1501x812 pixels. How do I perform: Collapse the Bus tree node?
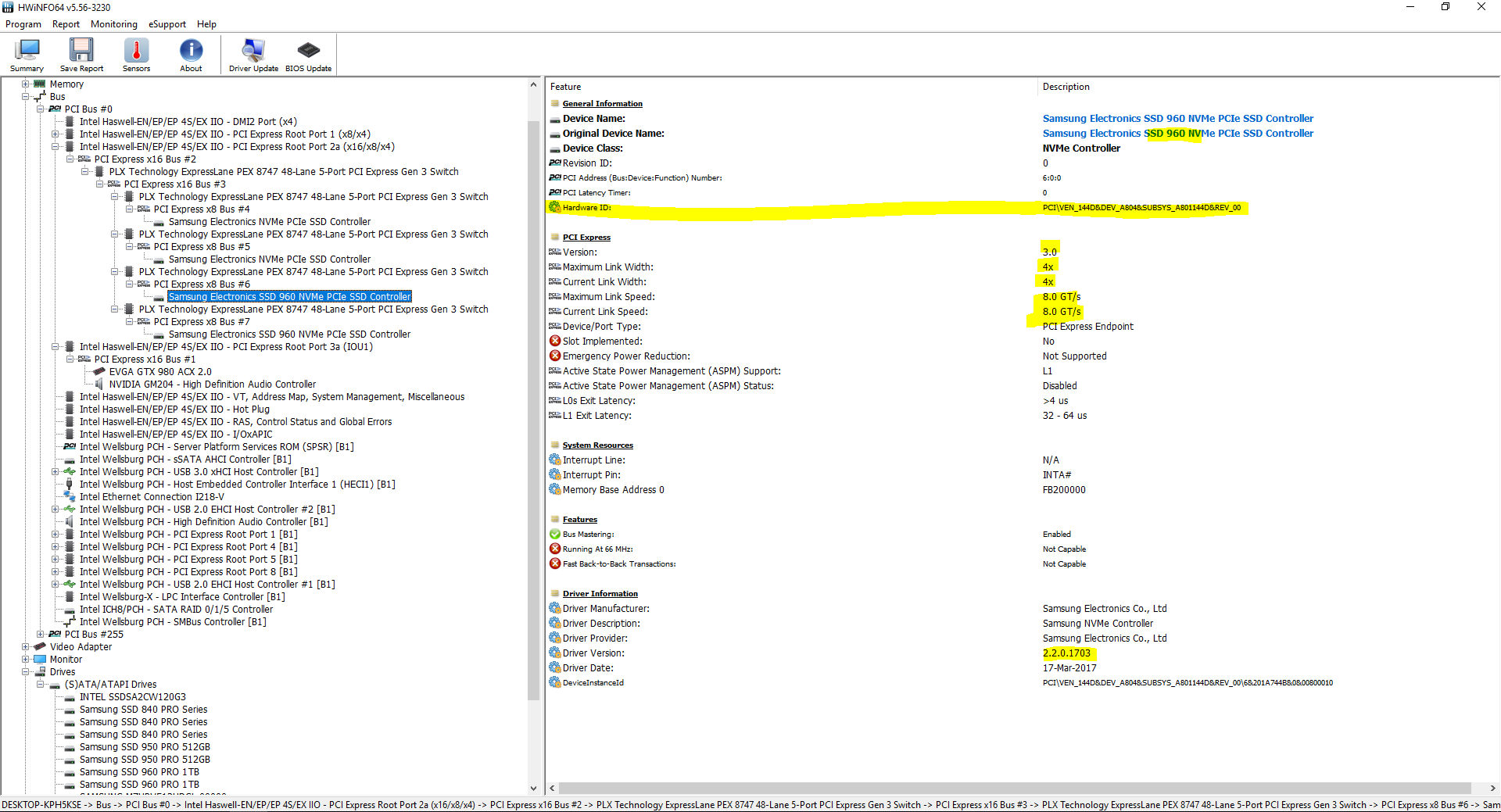point(26,96)
